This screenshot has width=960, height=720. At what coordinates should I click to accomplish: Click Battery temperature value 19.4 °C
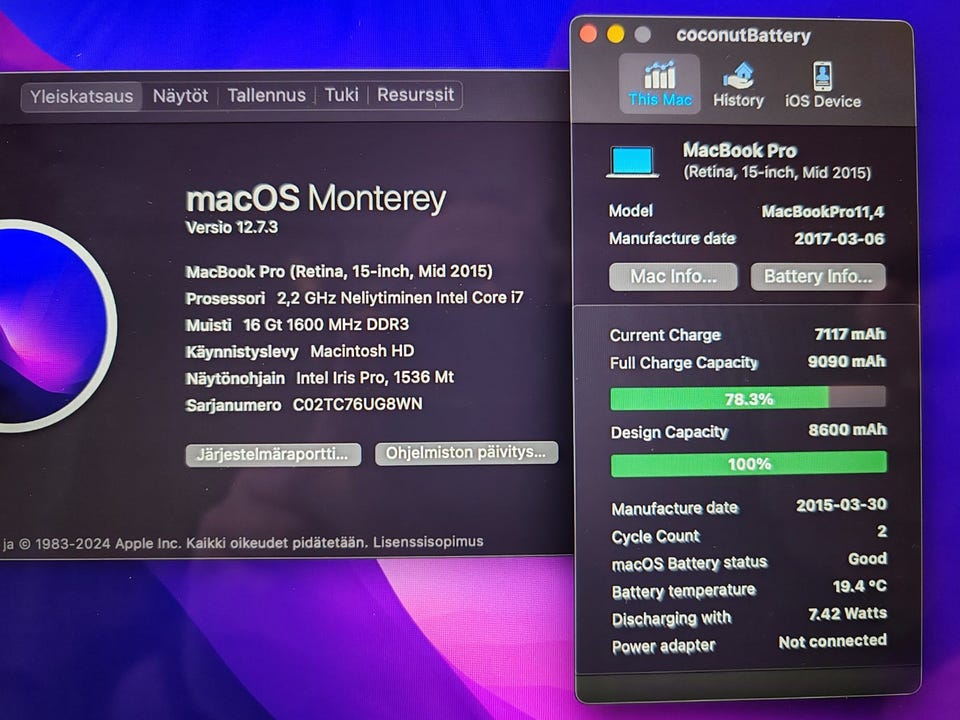[x=860, y=586]
